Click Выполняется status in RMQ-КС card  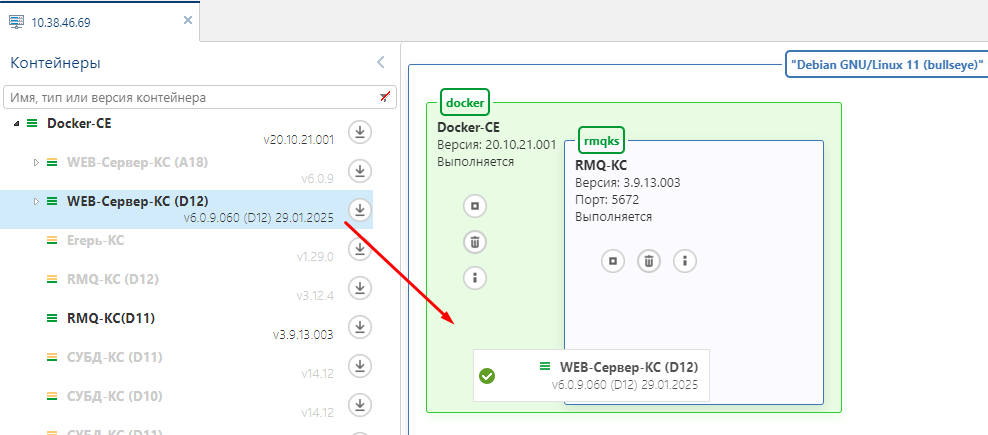pos(614,216)
